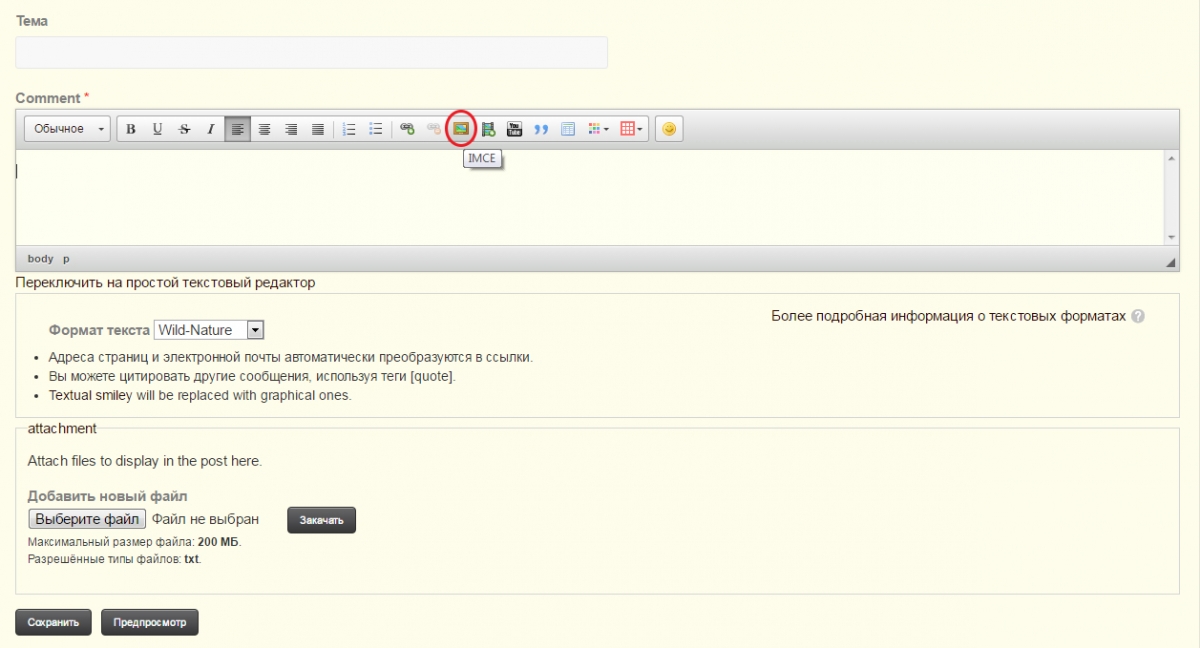Insert a block quote
This screenshot has width=1200, height=648.
click(x=541, y=129)
